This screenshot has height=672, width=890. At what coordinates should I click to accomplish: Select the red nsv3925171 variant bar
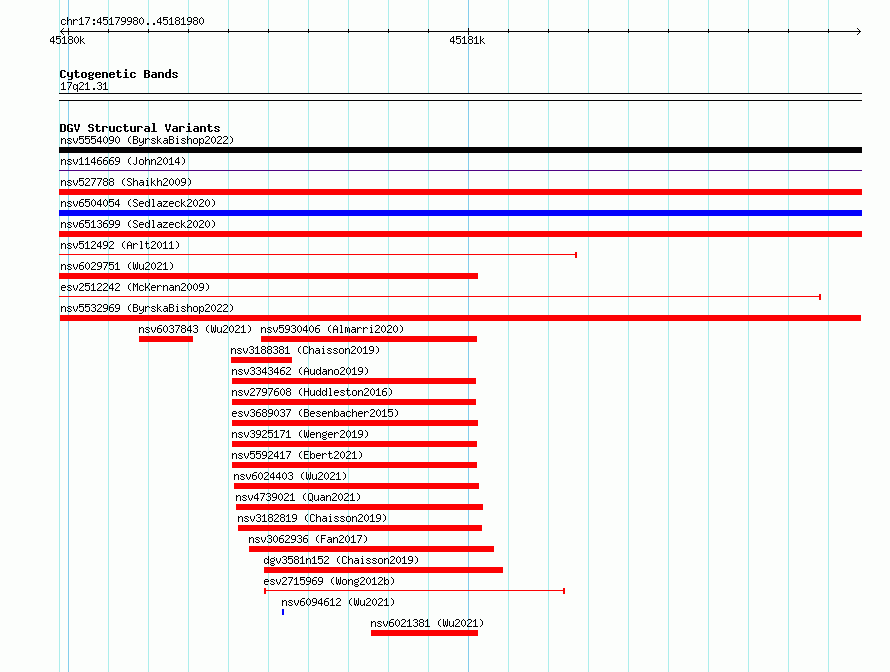coord(354,444)
